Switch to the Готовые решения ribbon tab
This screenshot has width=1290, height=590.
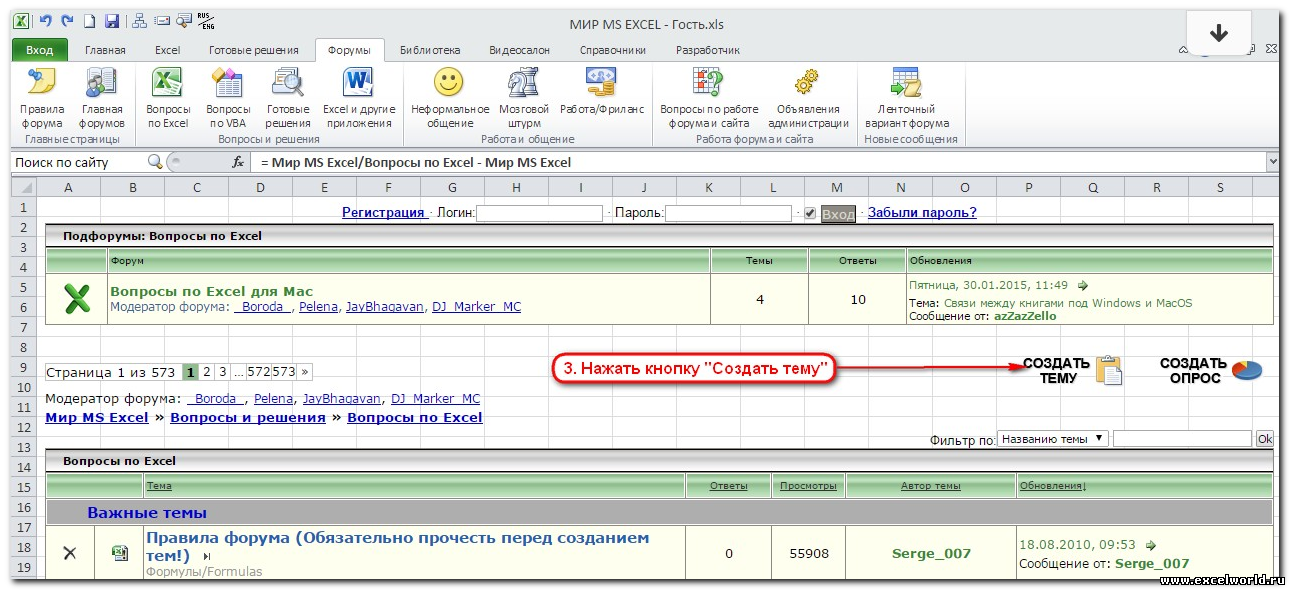(254, 50)
